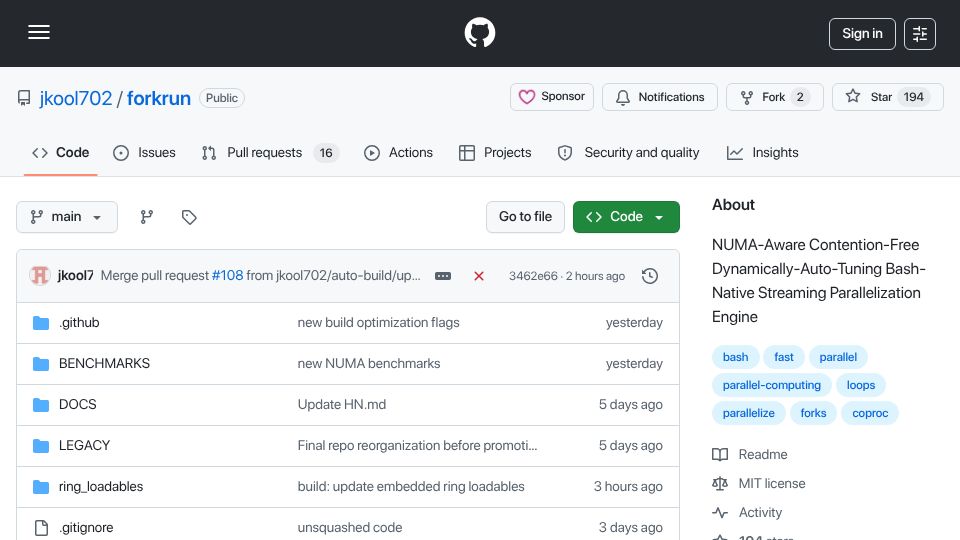Click the pull requests count 16 badge

click(326, 153)
